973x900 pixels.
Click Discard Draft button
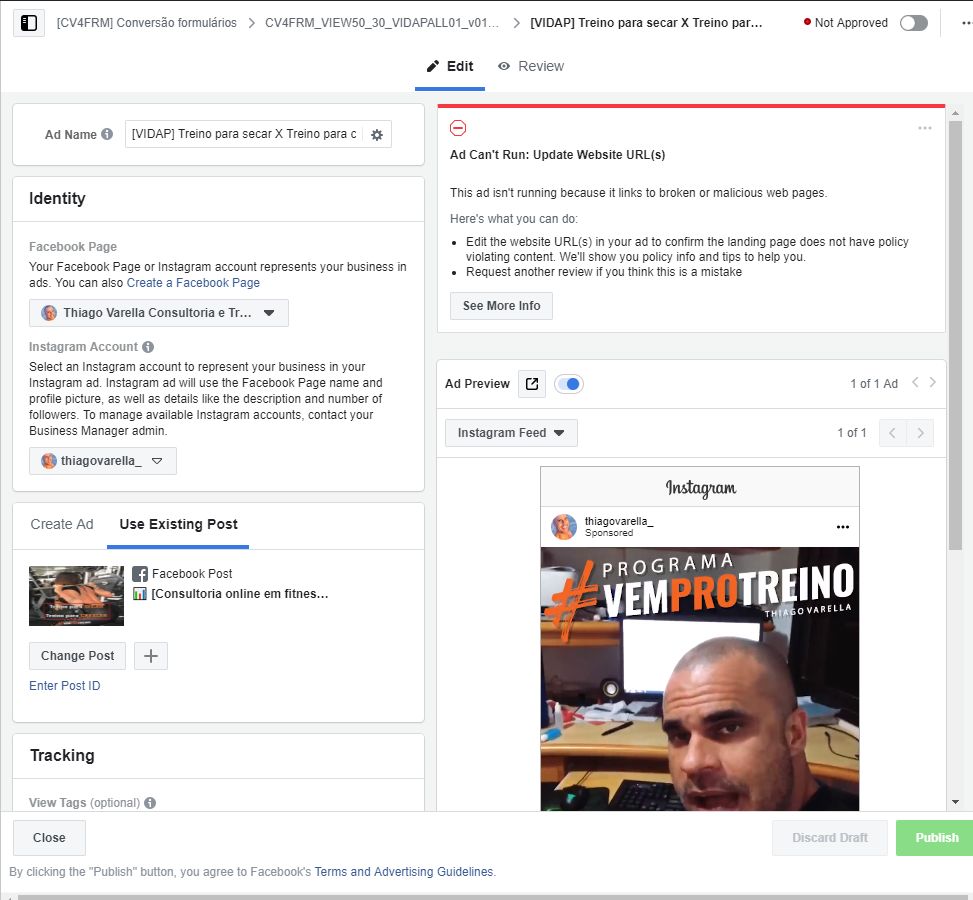pos(830,838)
